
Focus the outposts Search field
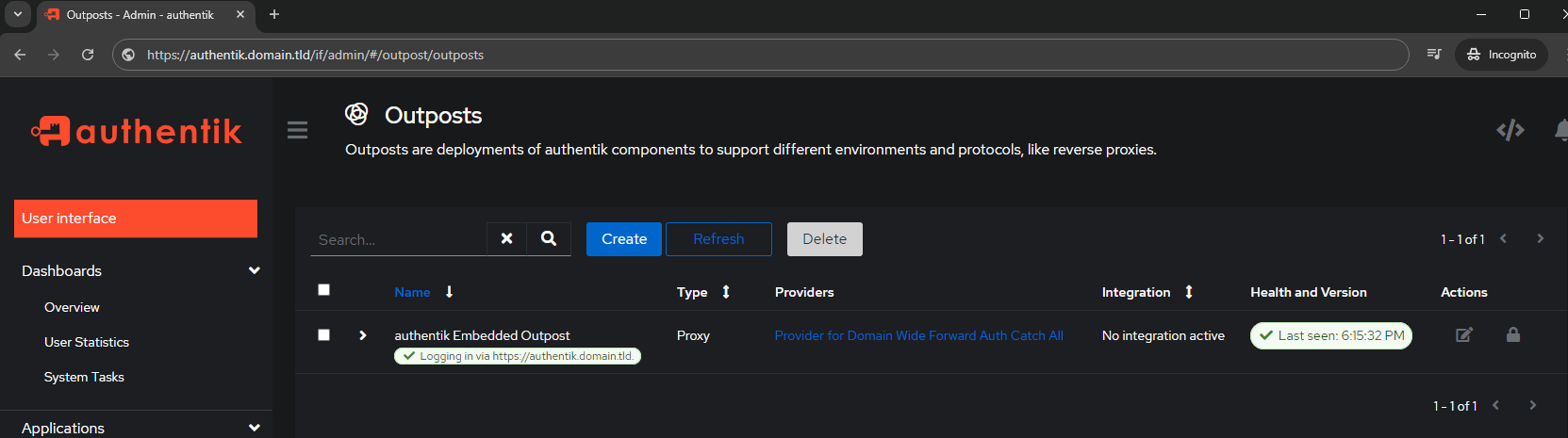coord(399,239)
